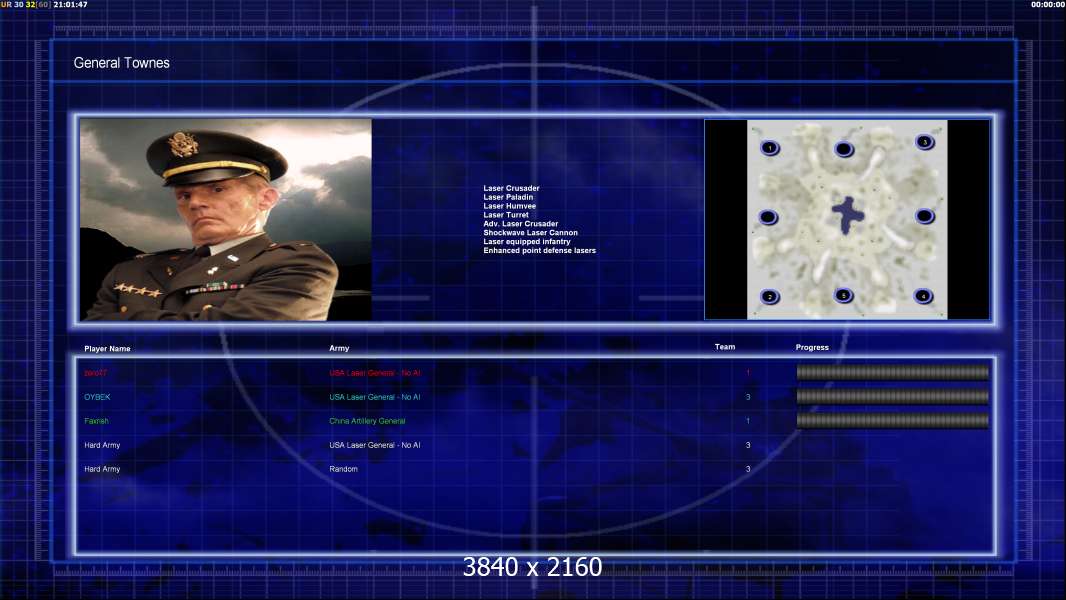Click the white USA Laser General - No AI text
Screen dimensions: 1066x600
[375, 445]
